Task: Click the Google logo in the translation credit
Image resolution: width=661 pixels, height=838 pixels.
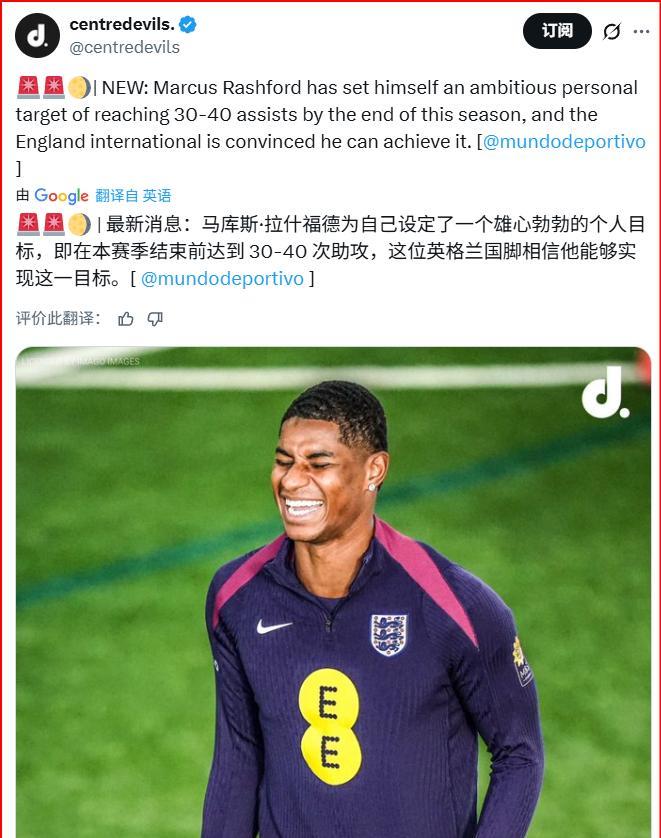Action: tap(61, 196)
